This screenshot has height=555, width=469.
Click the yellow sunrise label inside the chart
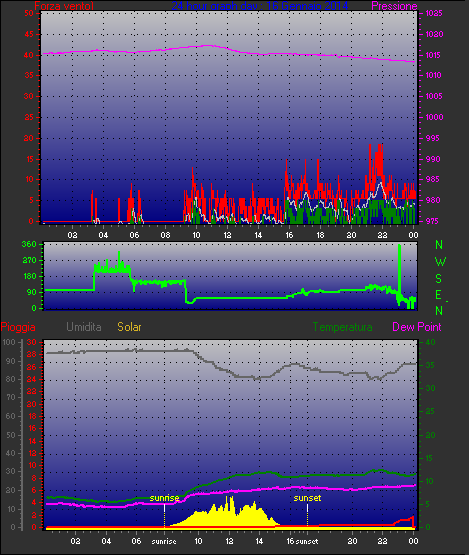(x=164, y=498)
